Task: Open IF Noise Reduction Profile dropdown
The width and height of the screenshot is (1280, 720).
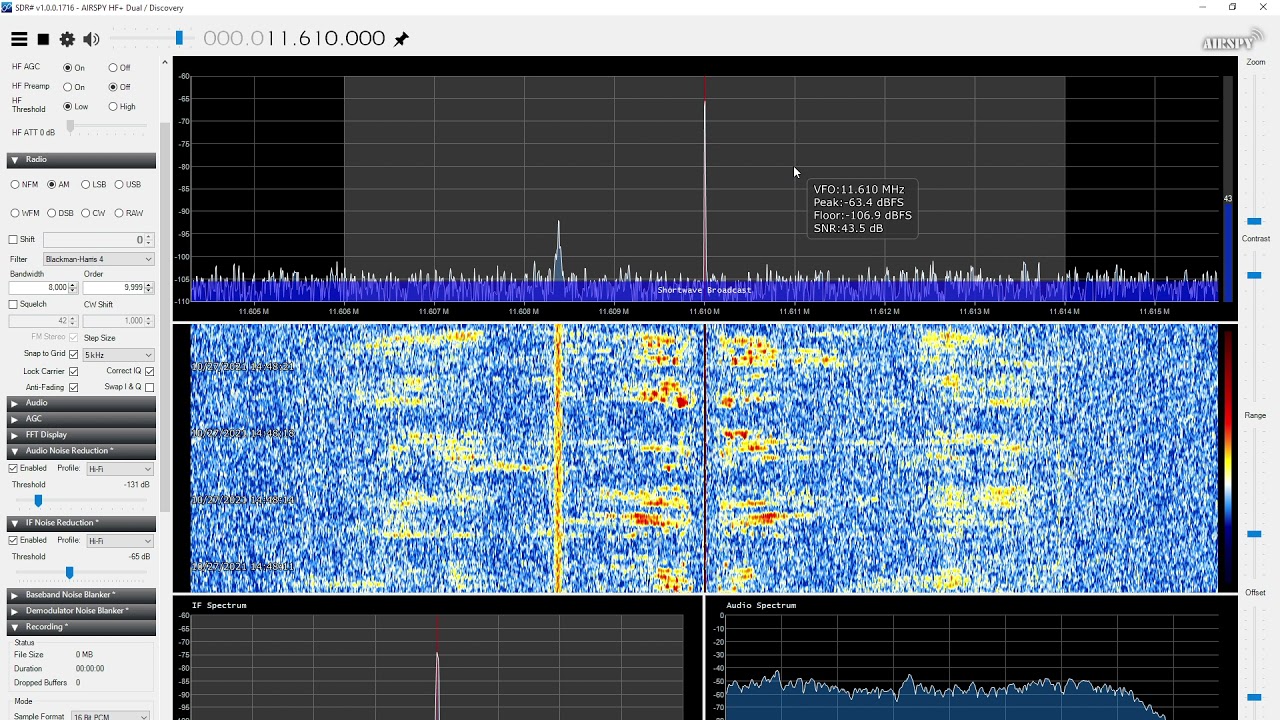Action: 119,541
